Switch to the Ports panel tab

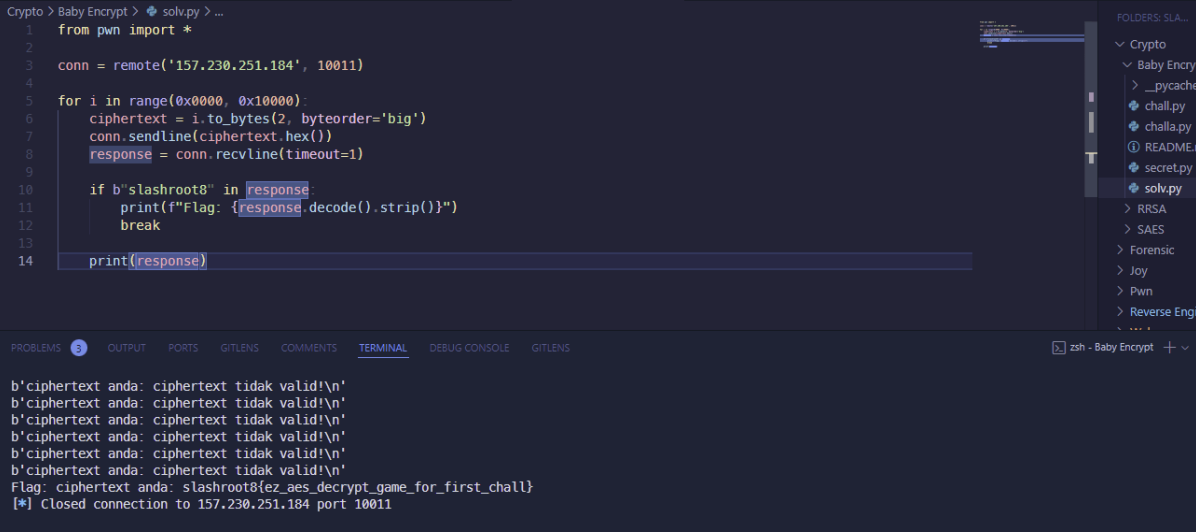pyautogui.click(x=183, y=348)
